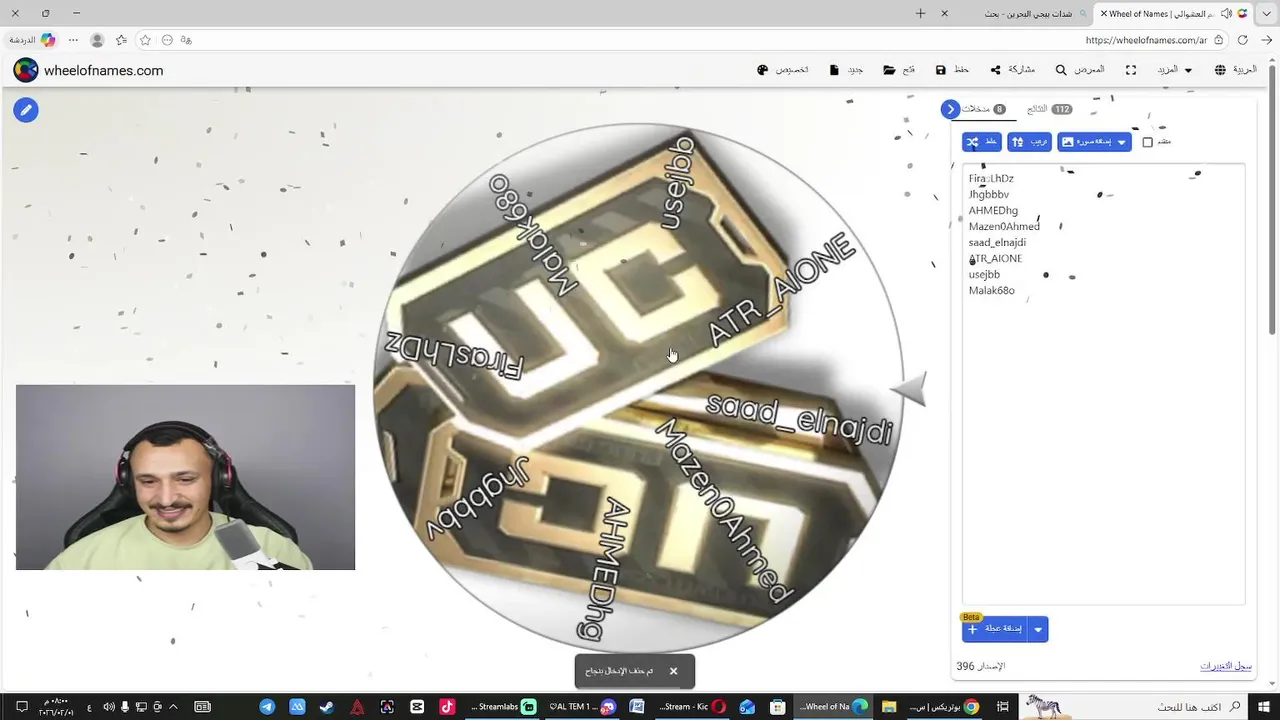Click the entry 'ATR_AIONE' in the list
Viewport: 1280px width, 720px height.
pos(995,259)
